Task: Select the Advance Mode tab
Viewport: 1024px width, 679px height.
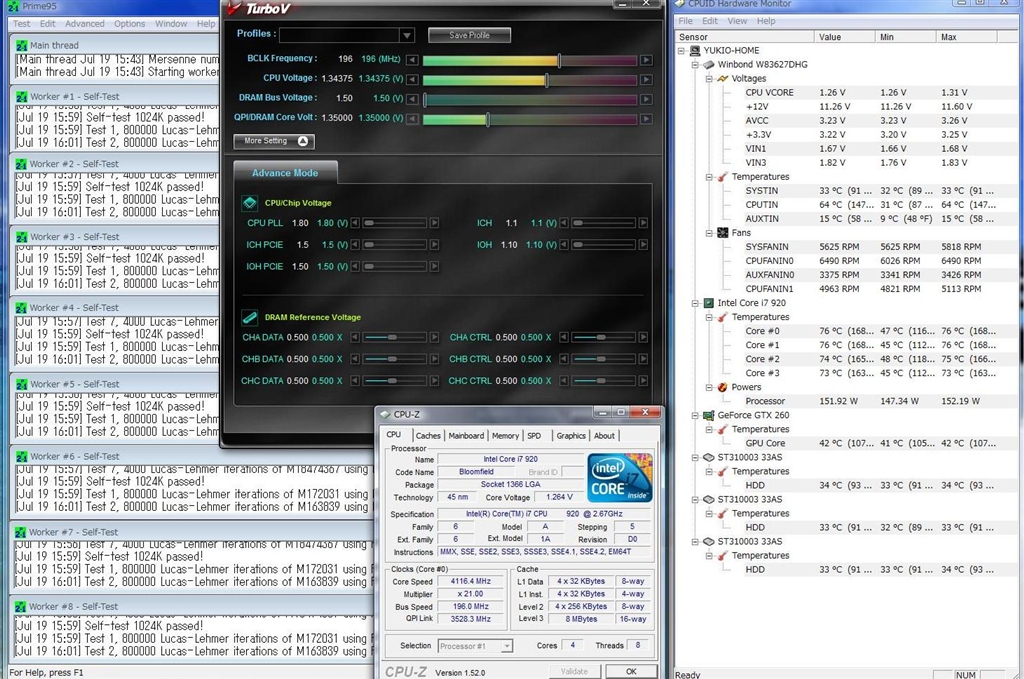Action: [x=285, y=173]
